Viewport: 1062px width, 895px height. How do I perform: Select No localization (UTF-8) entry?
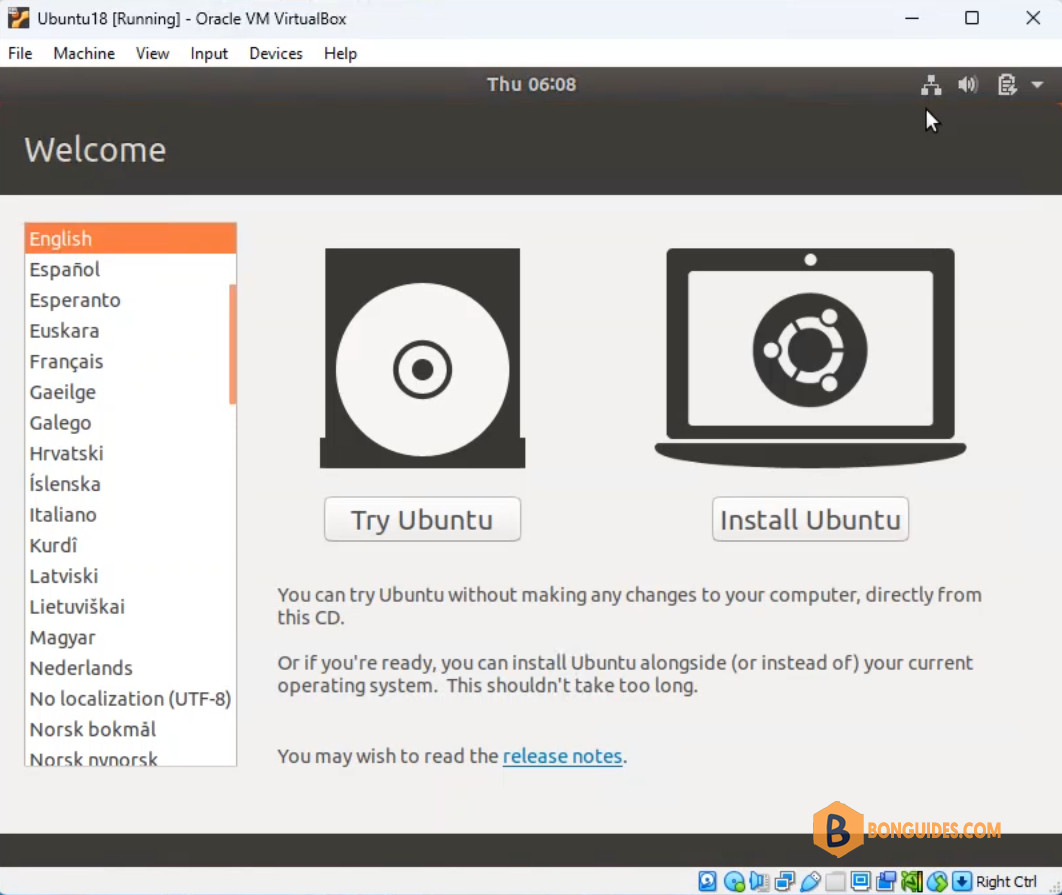131,699
